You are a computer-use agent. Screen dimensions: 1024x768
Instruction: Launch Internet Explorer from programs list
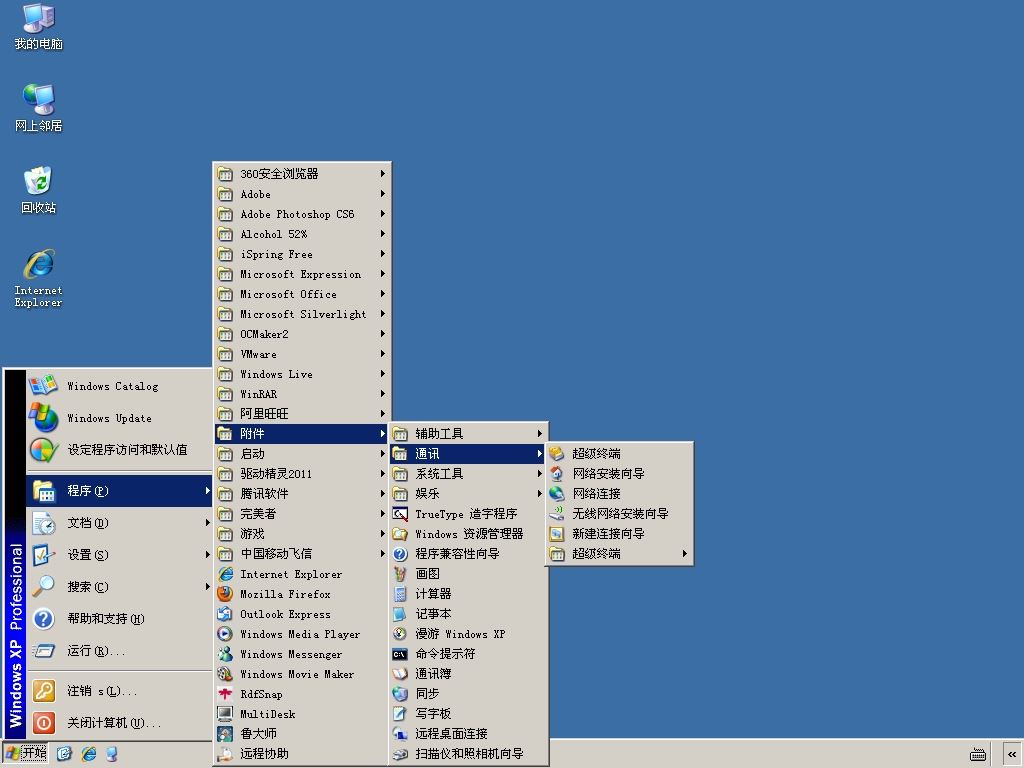(x=302, y=574)
